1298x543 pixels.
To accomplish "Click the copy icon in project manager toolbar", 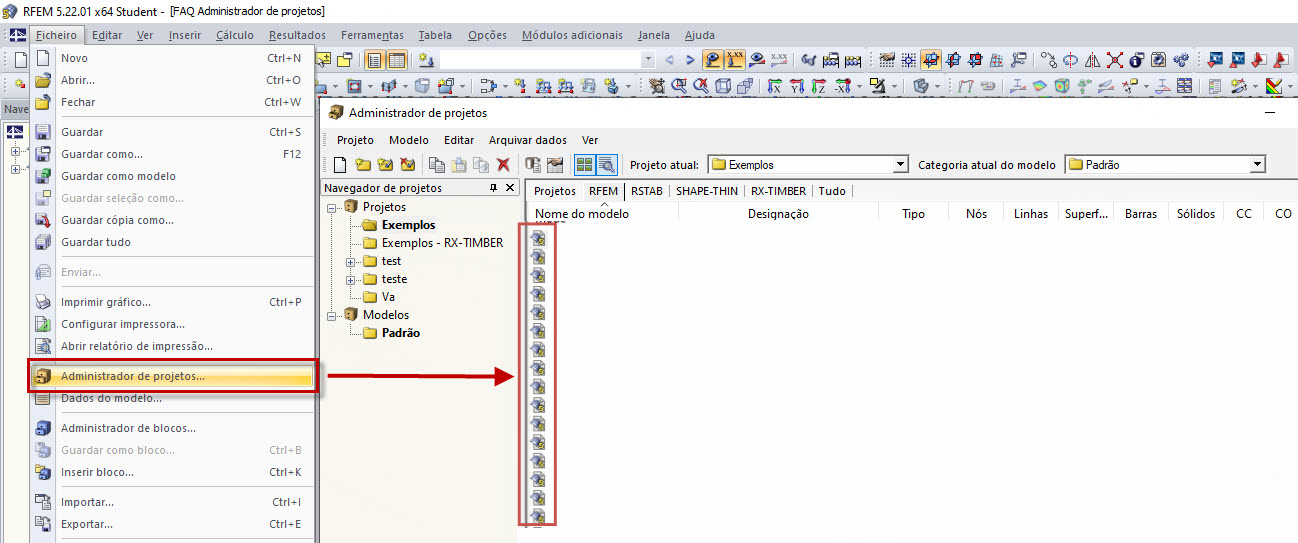I will click(436, 165).
